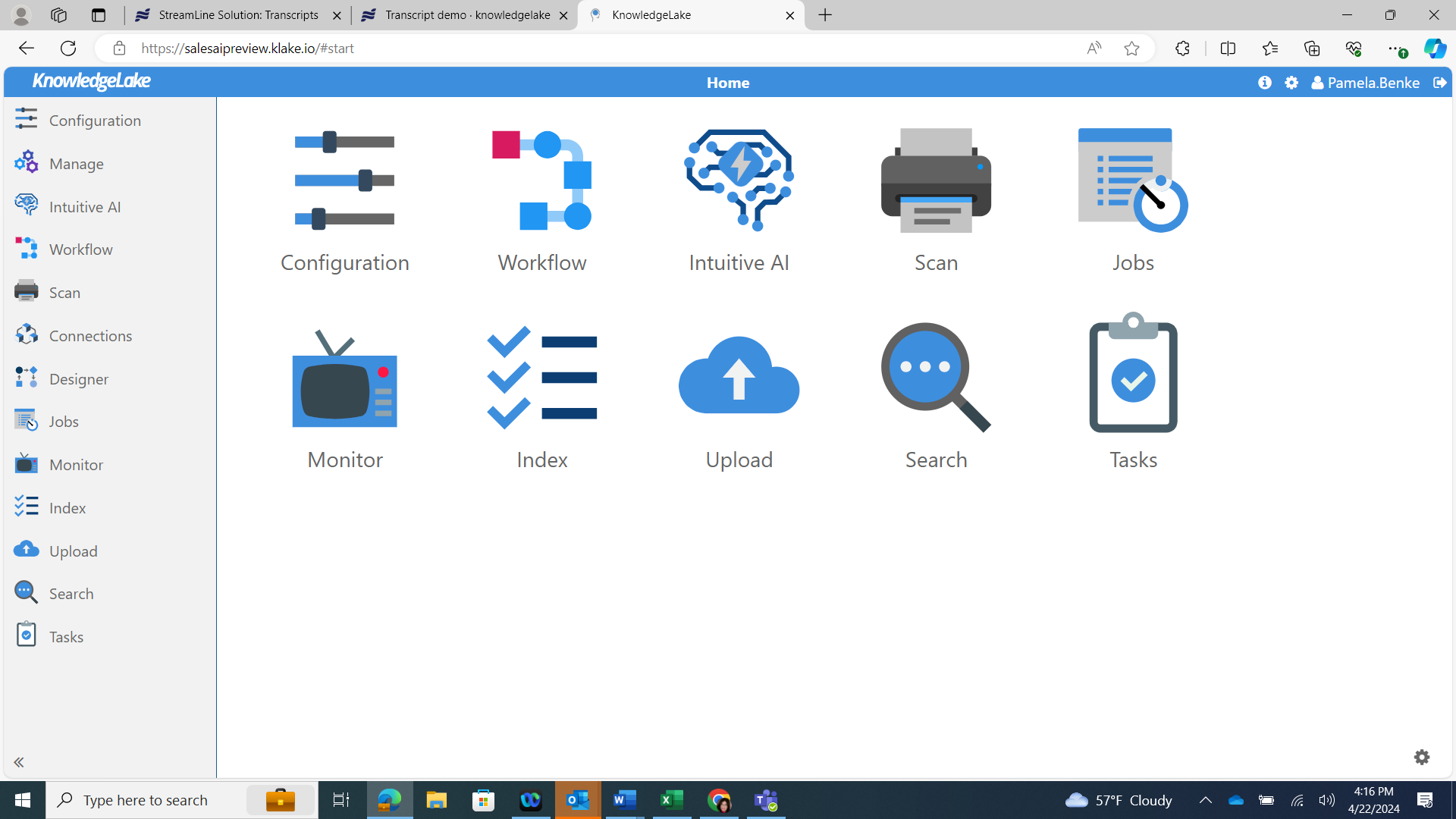Open the Workflow tile on Home

541,199
